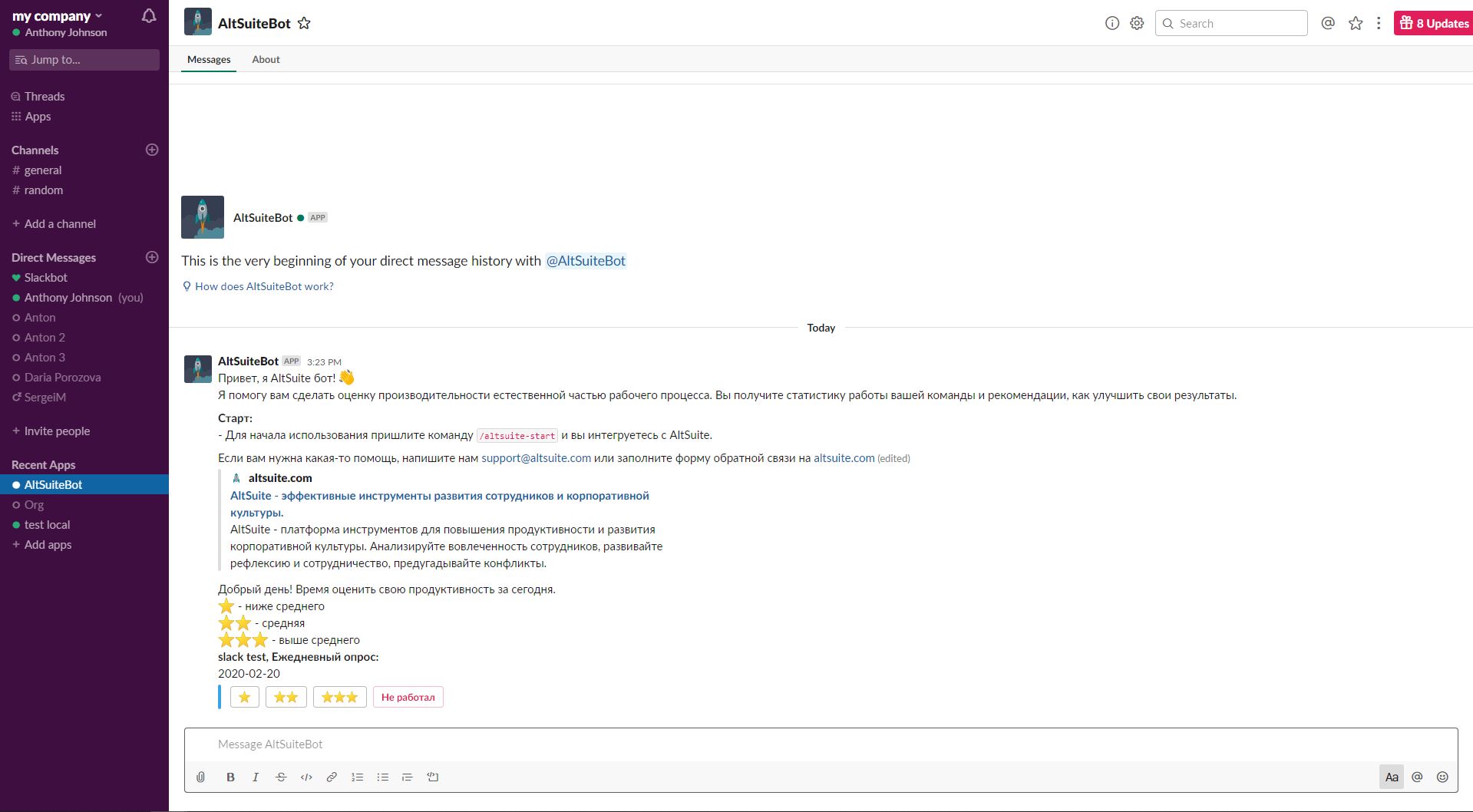Viewport: 1473px width, 812px height.
Task: Open the my company workspace menu
Action: tap(58, 16)
